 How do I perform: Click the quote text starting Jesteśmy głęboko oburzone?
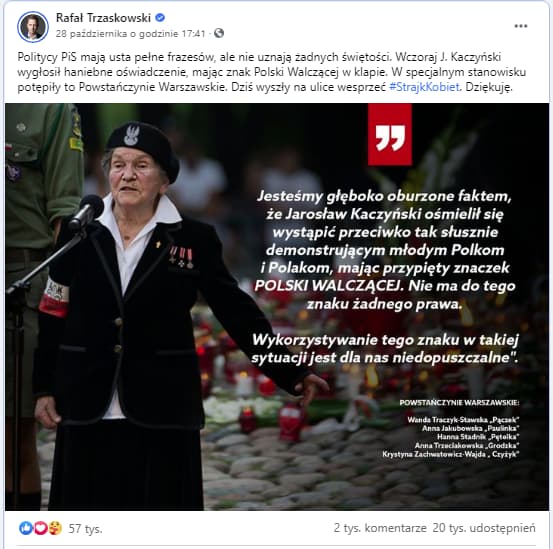[x=385, y=250]
